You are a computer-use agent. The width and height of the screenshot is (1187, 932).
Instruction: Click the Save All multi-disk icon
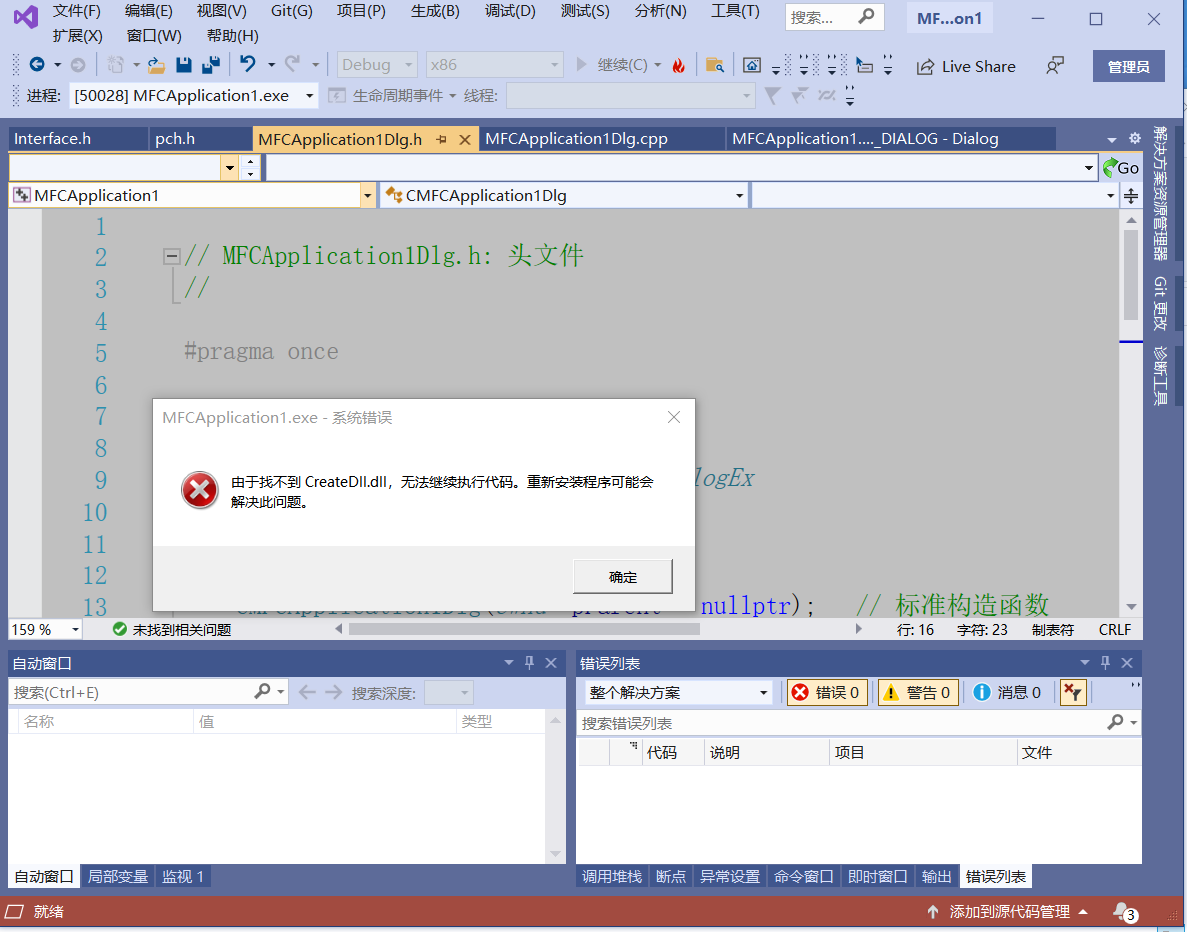click(x=211, y=65)
